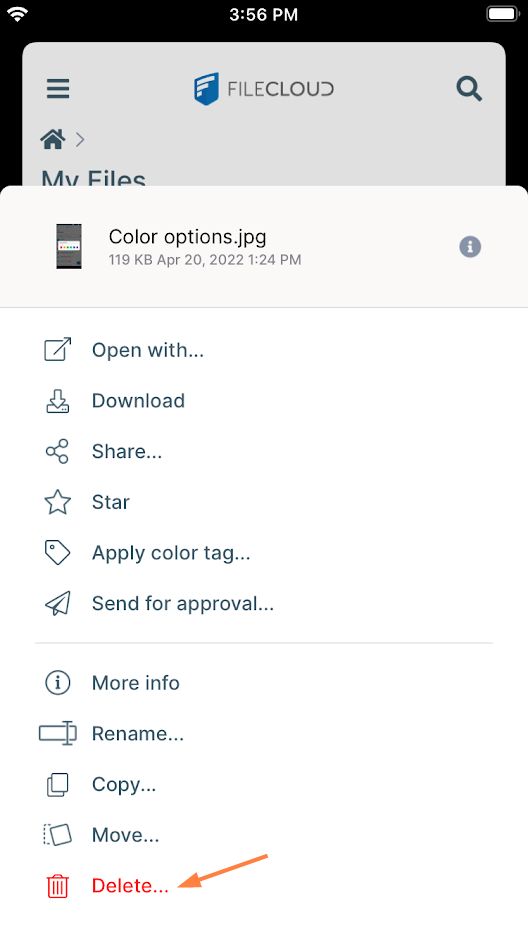The height and width of the screenshot is (939, 528).
Task: Open the Color options.jpg thumbnail preview
Action: click(69, 246)
